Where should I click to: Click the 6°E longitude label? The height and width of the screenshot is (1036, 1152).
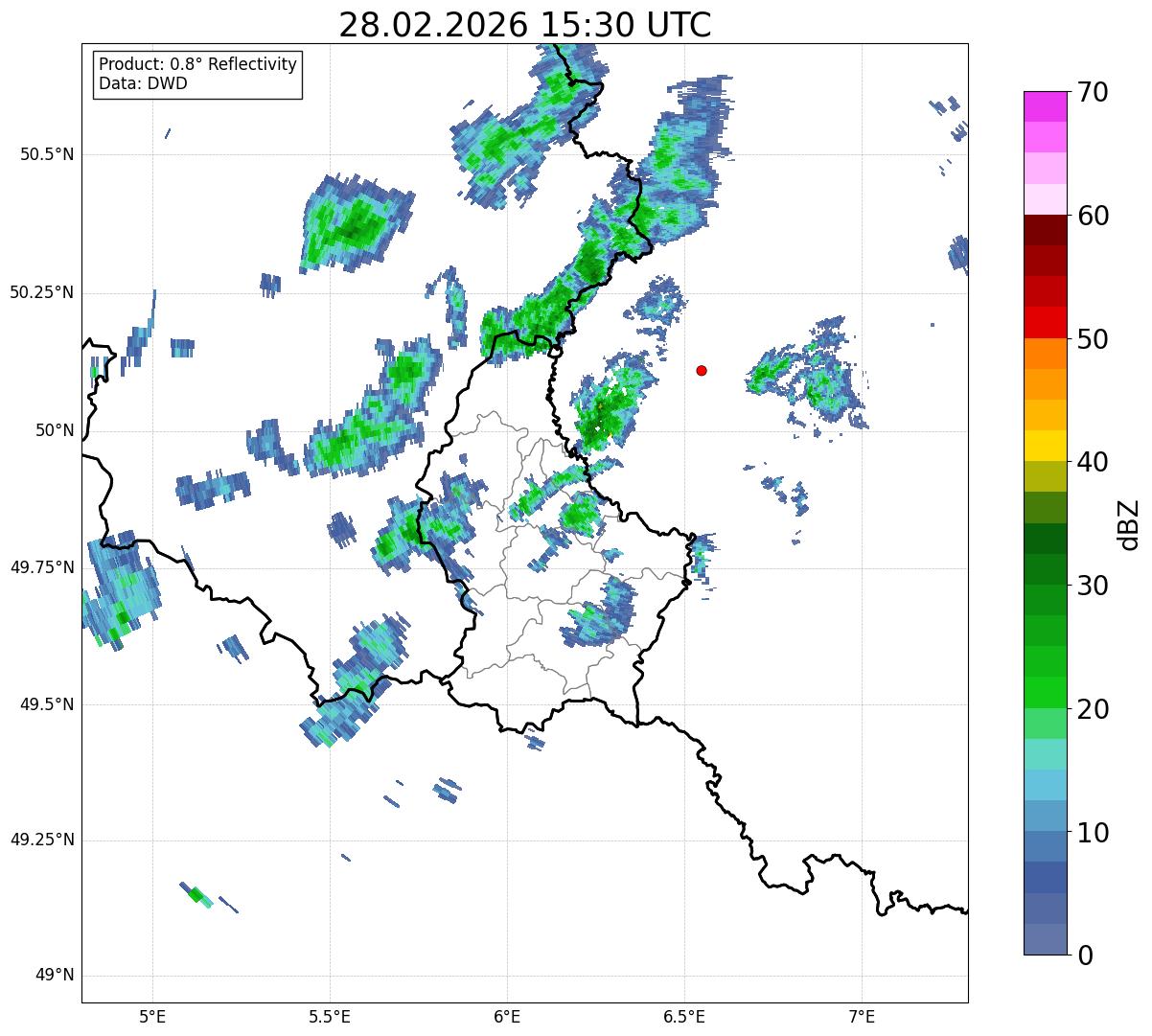[507, 1016]
